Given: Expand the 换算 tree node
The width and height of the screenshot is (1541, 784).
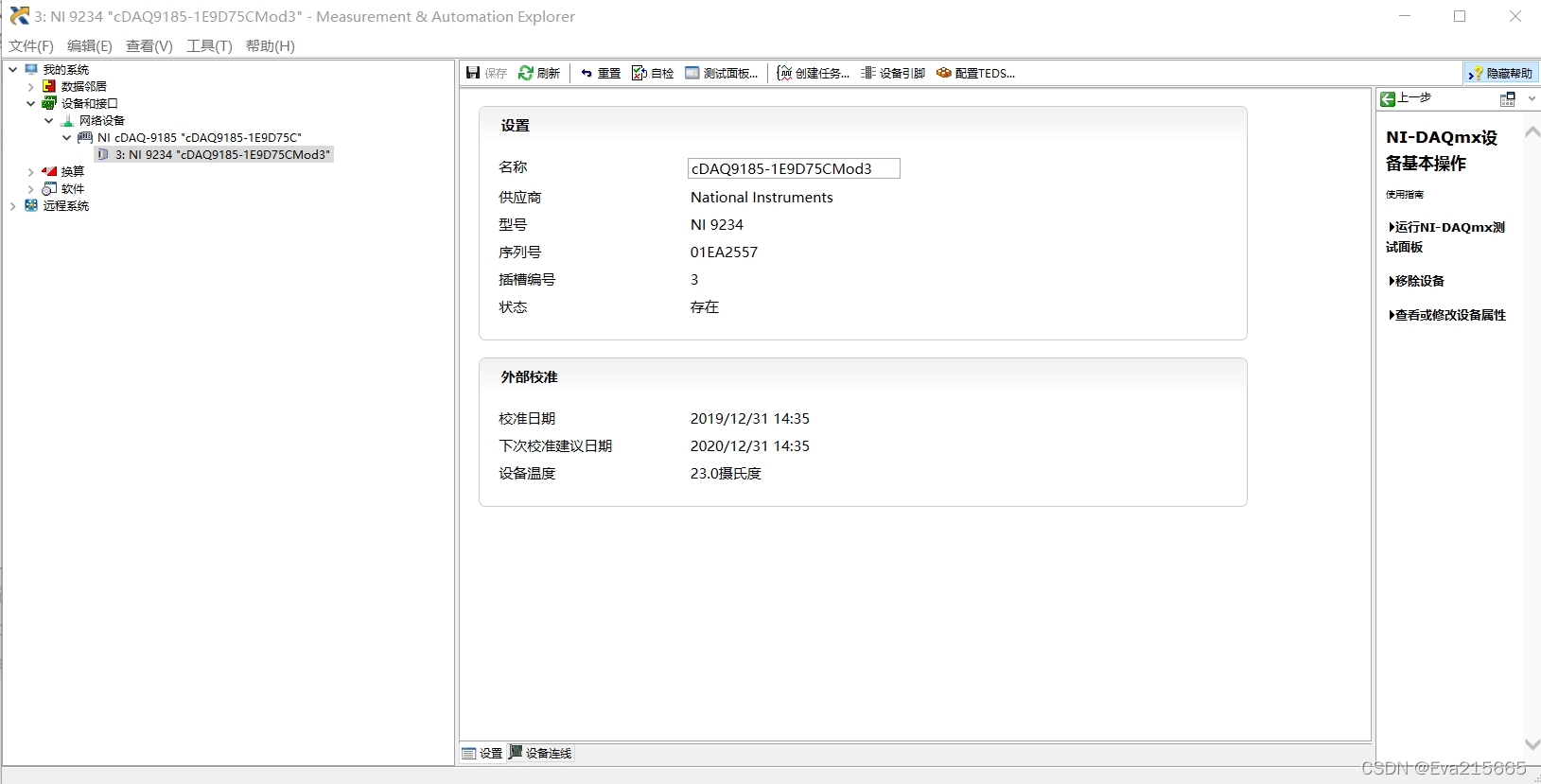Looking at the screenshot, I should click(x=31, y=171).
